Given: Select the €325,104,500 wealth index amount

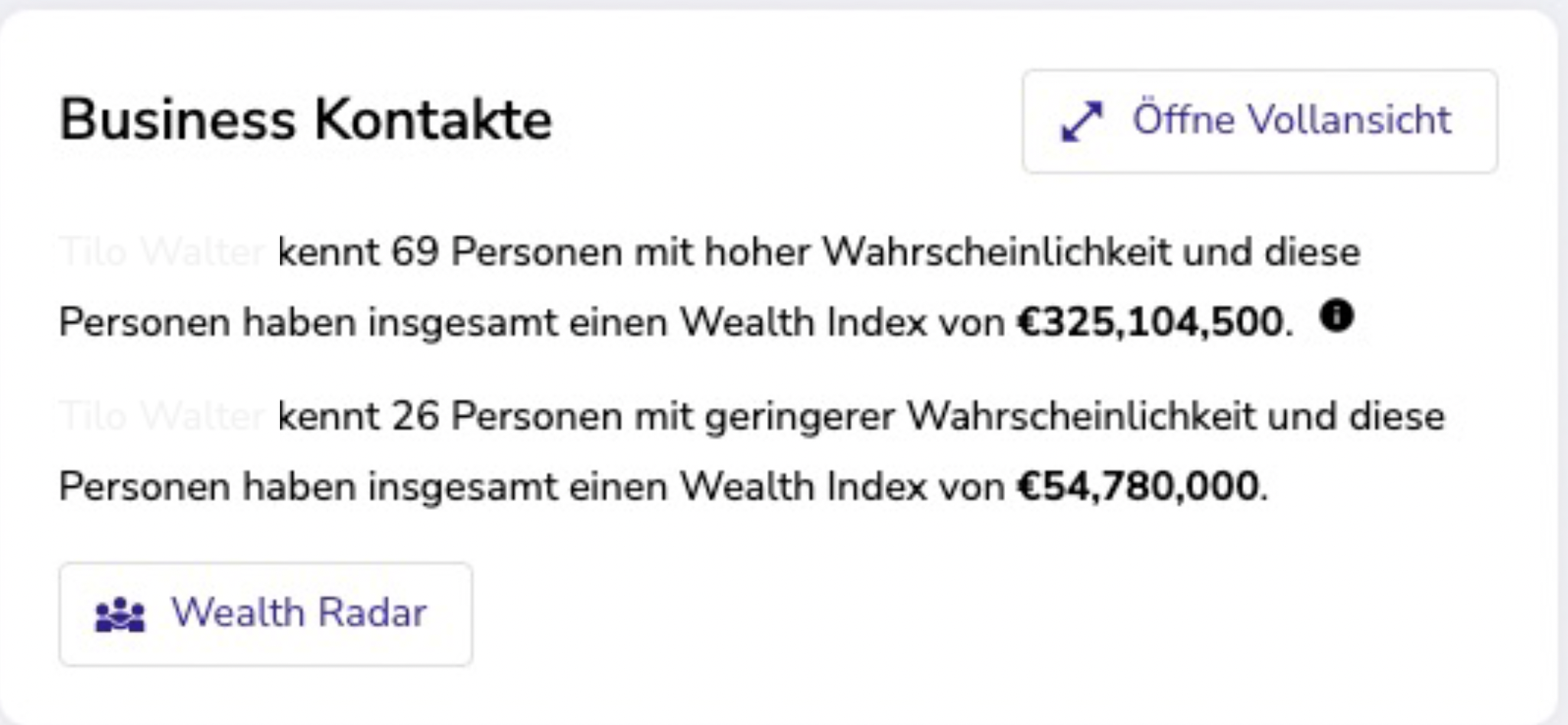Looking at the screenshot, I should coord(1150,322).
